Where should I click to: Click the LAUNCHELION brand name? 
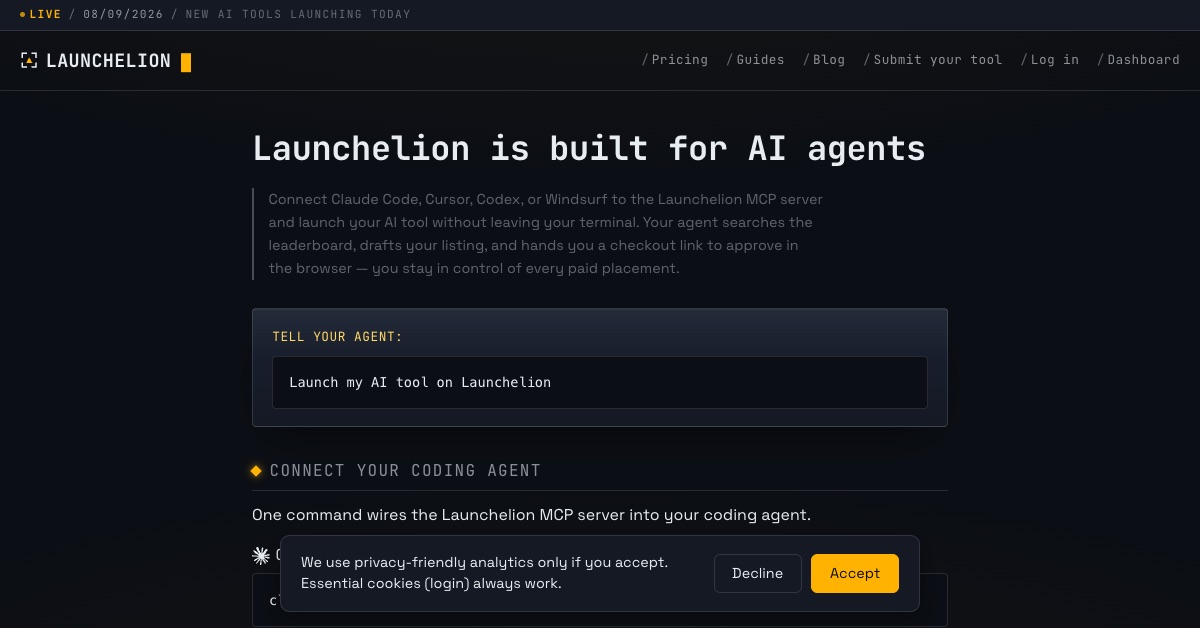pos(108,61)
